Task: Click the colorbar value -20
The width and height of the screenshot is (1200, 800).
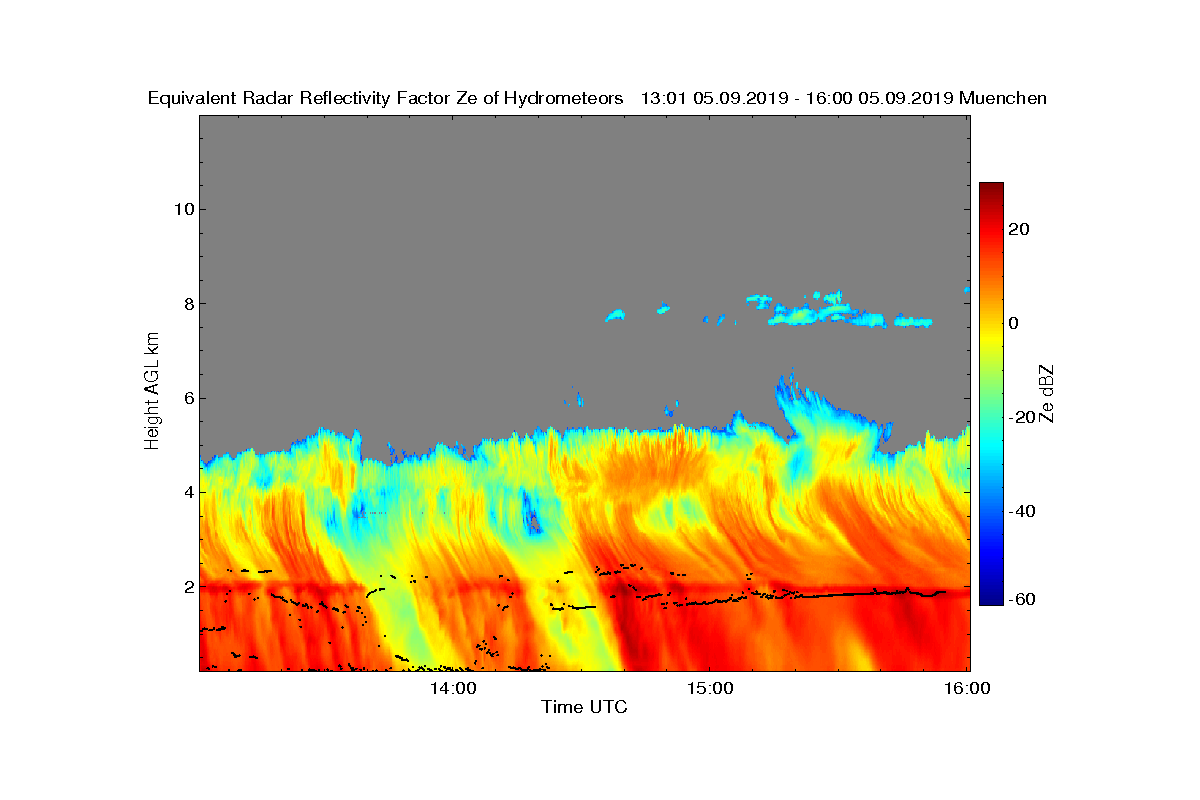Action: (x=1022, y=417)
